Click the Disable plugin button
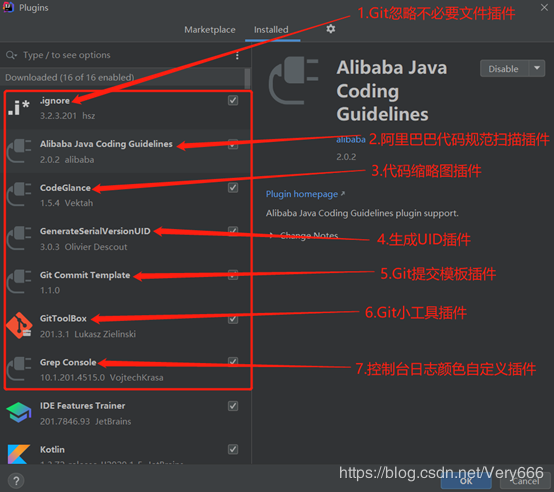The width and height of the screenshot is (554, 492). [504, 69]
